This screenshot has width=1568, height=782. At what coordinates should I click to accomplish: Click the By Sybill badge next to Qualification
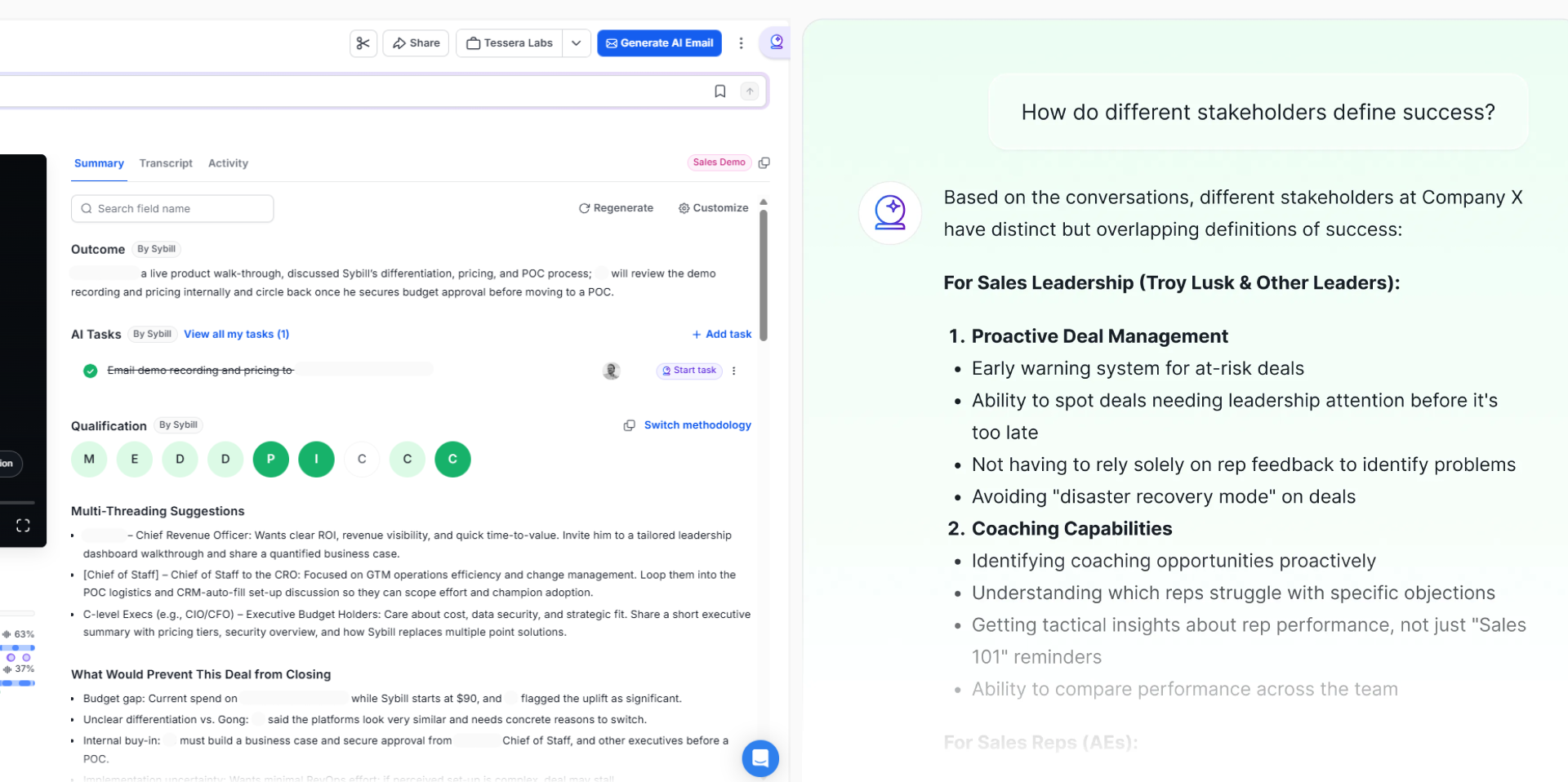[x=178, y=425]
